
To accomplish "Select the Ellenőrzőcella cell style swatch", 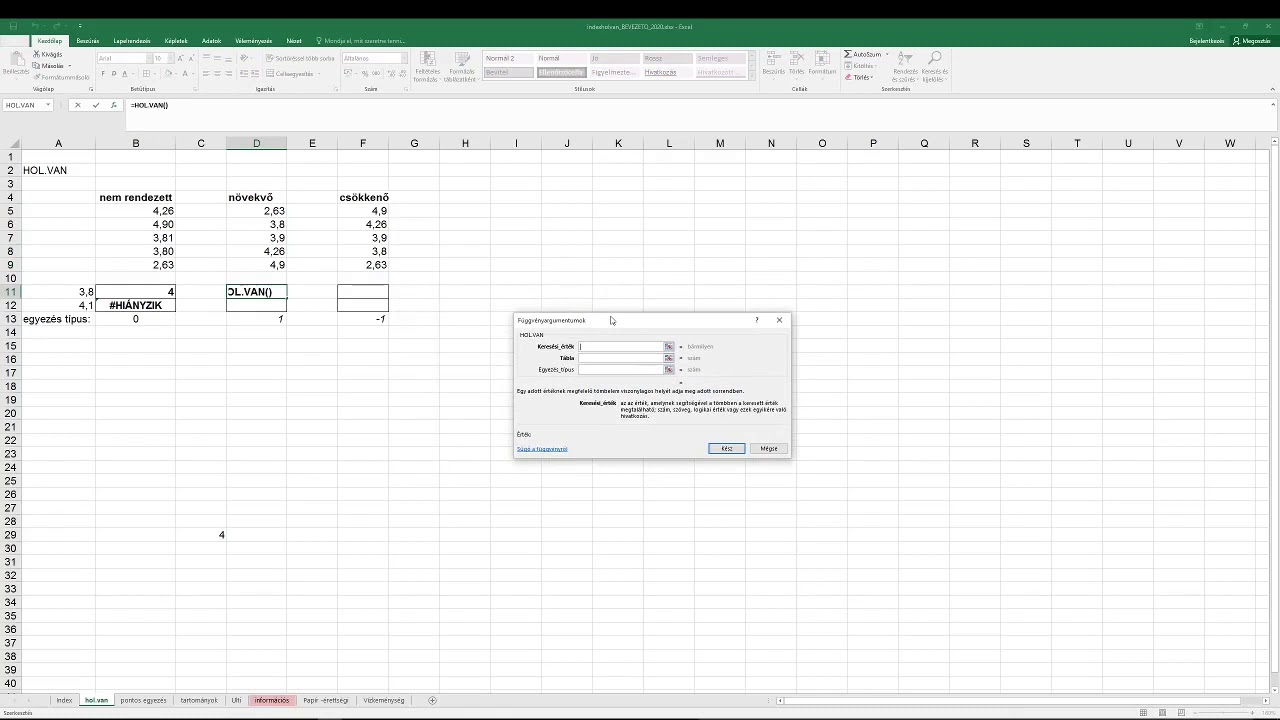I will pos(562,73).
